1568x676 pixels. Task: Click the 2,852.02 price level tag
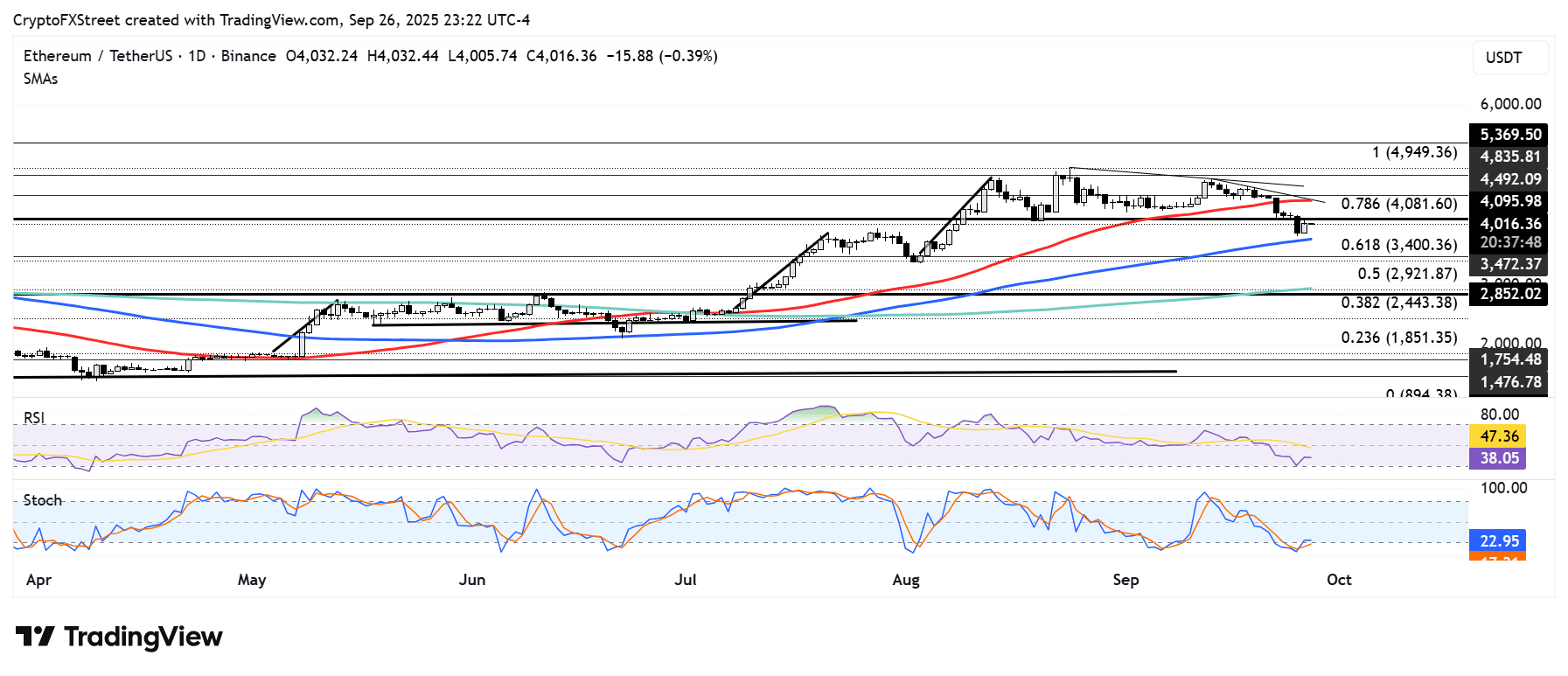pyautogui.click(x=1509, y=294)
